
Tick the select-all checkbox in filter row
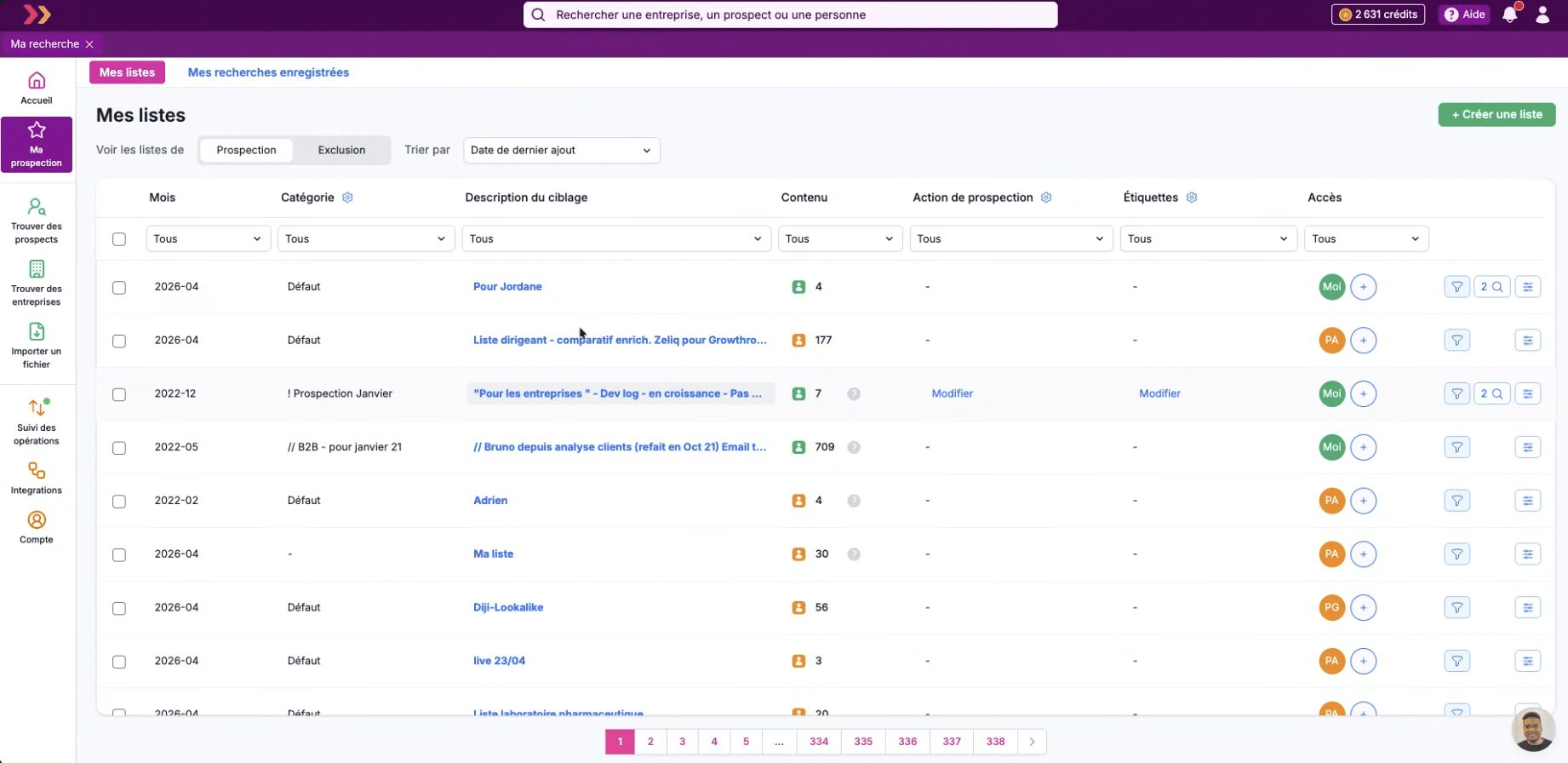(x=119, y=239)
